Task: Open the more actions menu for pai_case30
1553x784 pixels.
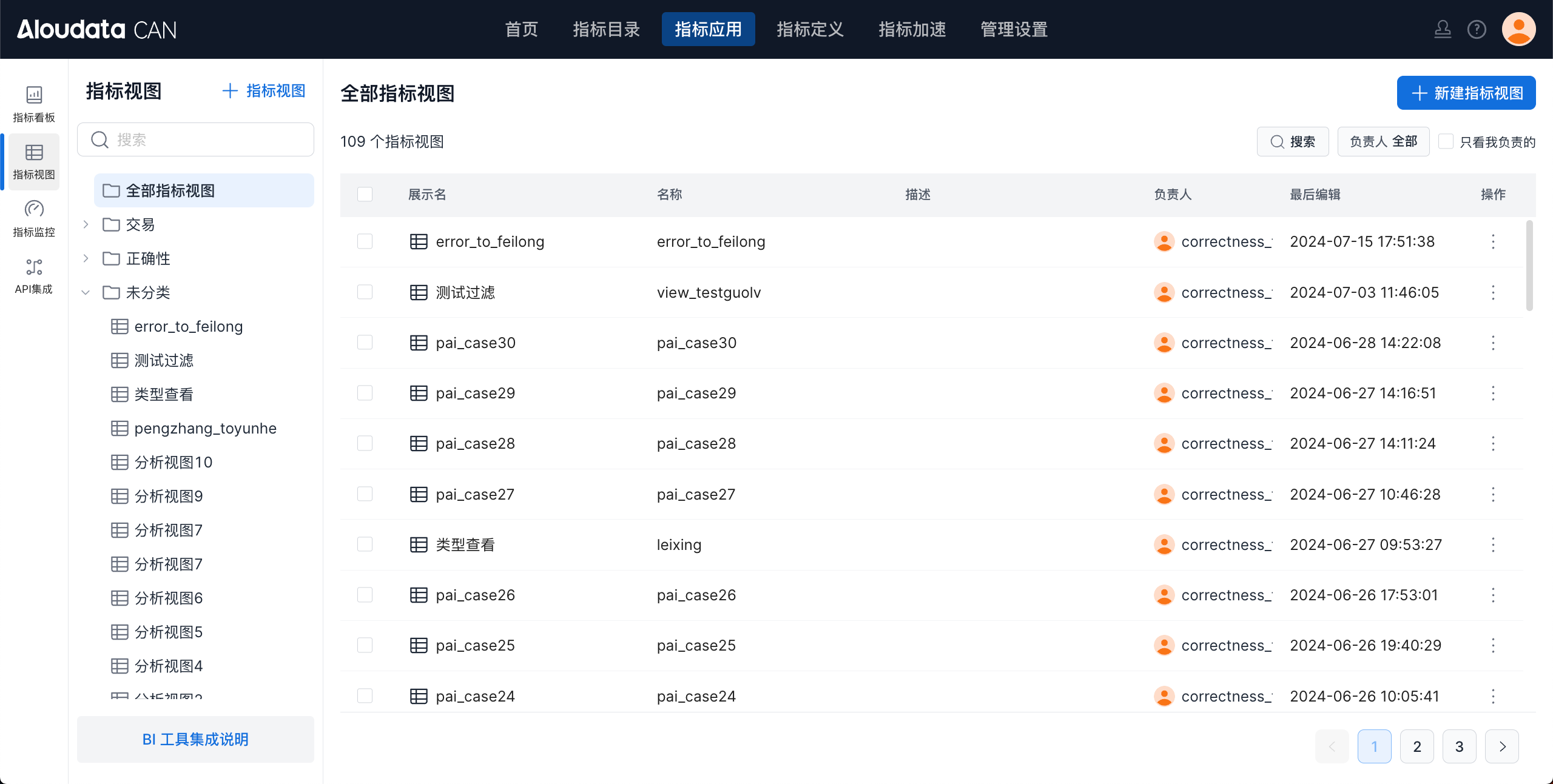Action: pyautogui.click(x=1493, y=343)
